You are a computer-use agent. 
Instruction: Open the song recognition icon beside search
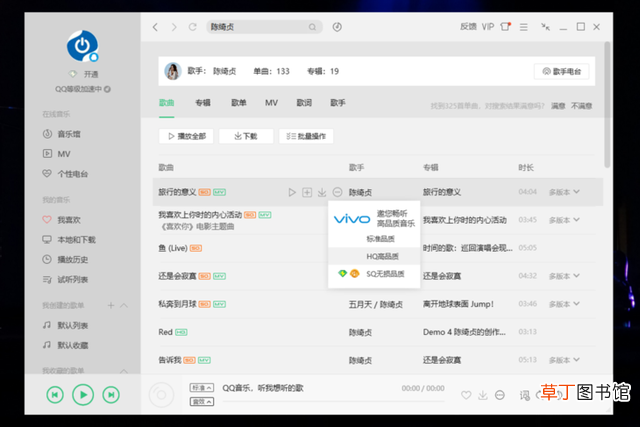click(337, 27)
